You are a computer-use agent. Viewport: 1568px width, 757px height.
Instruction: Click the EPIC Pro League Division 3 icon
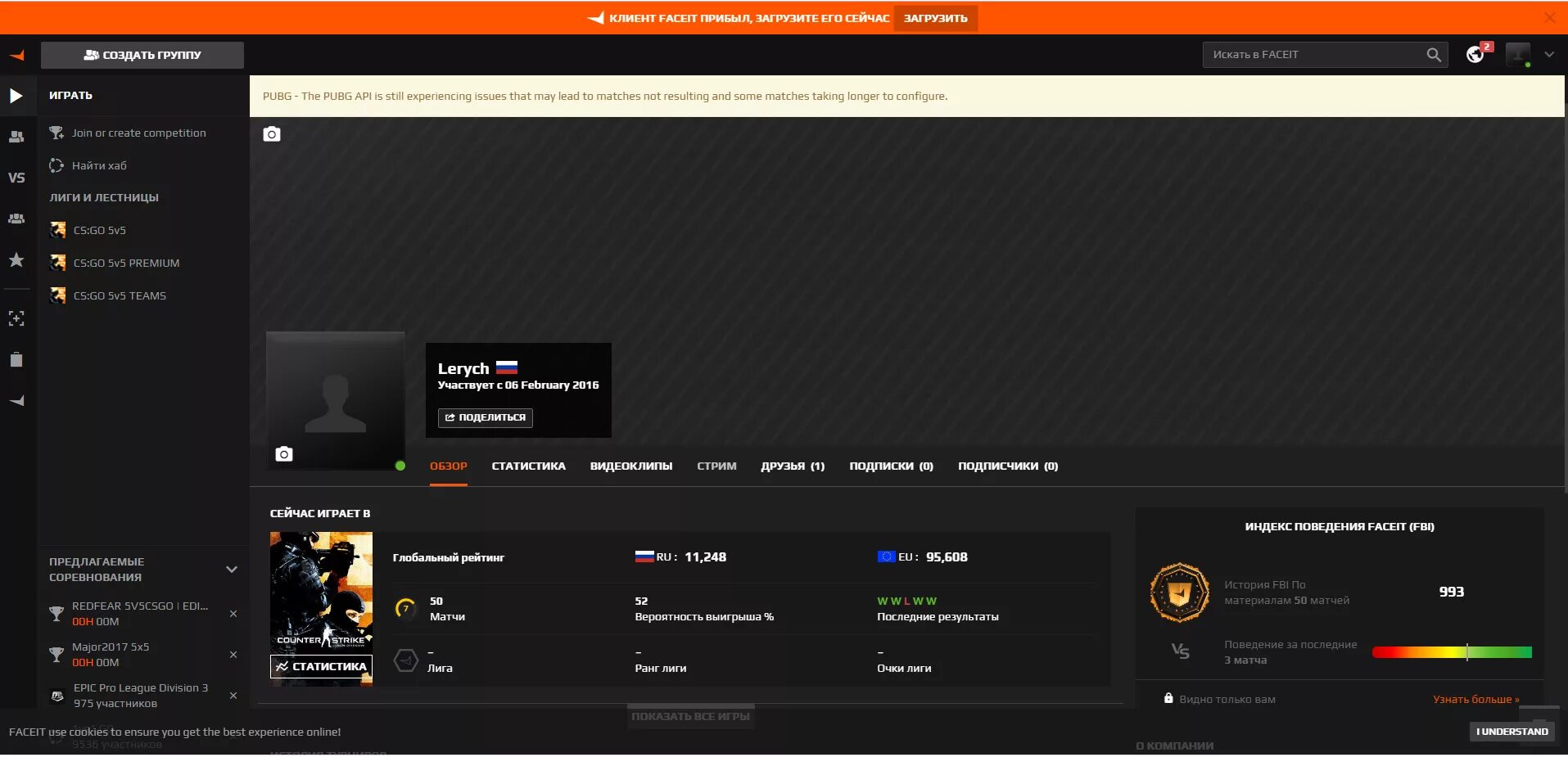(x=57, y=696)
